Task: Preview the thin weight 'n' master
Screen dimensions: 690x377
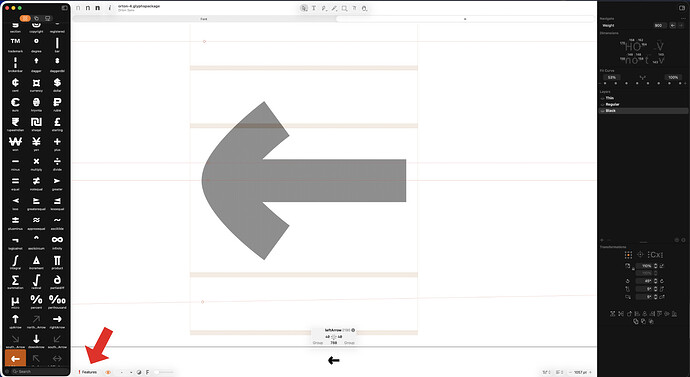Action: point(78,8)
